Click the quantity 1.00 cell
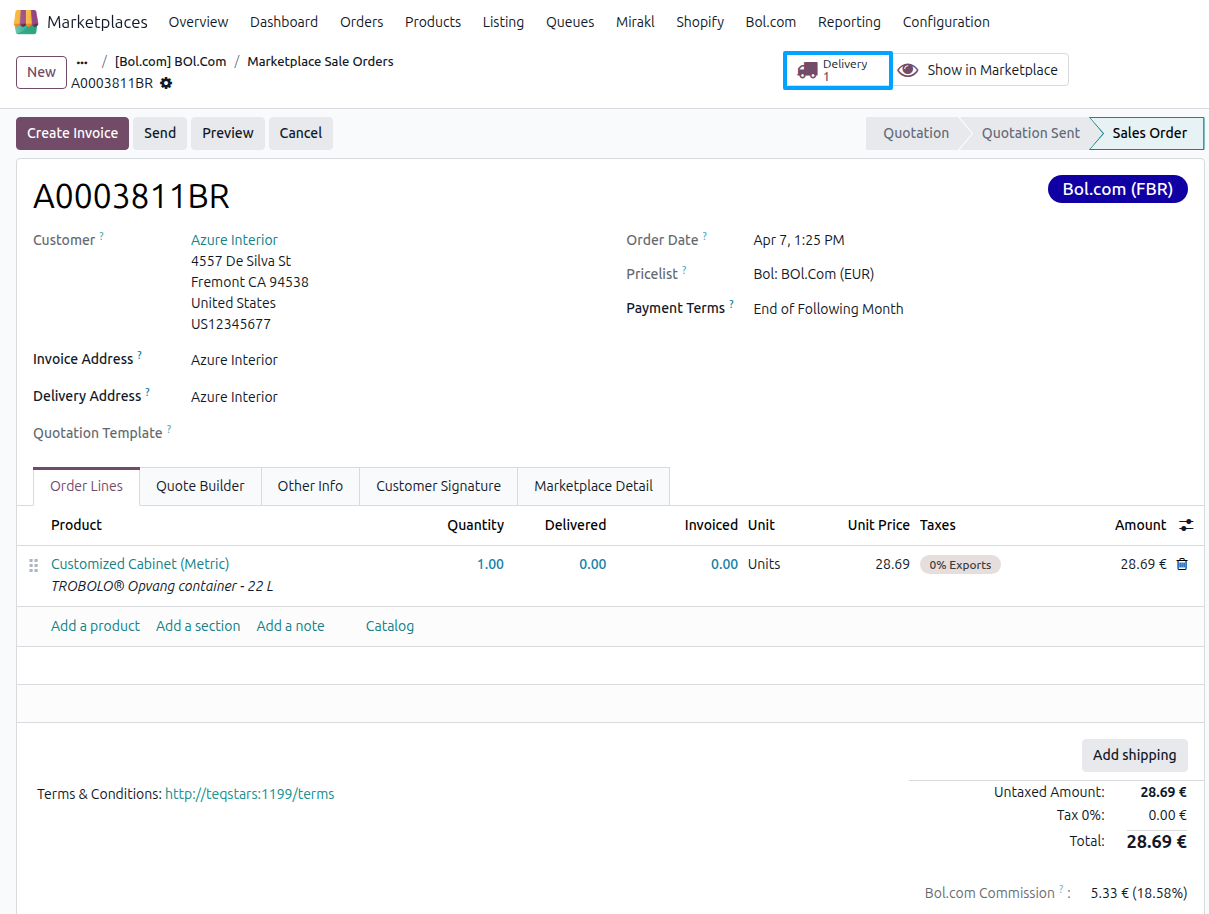The height and width of the screenshot is (914, 1209). coord(490,564)
